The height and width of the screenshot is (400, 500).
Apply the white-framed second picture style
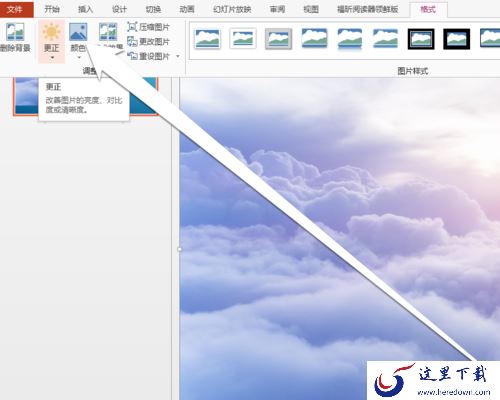pyautogui.click(x=243, y=39)
